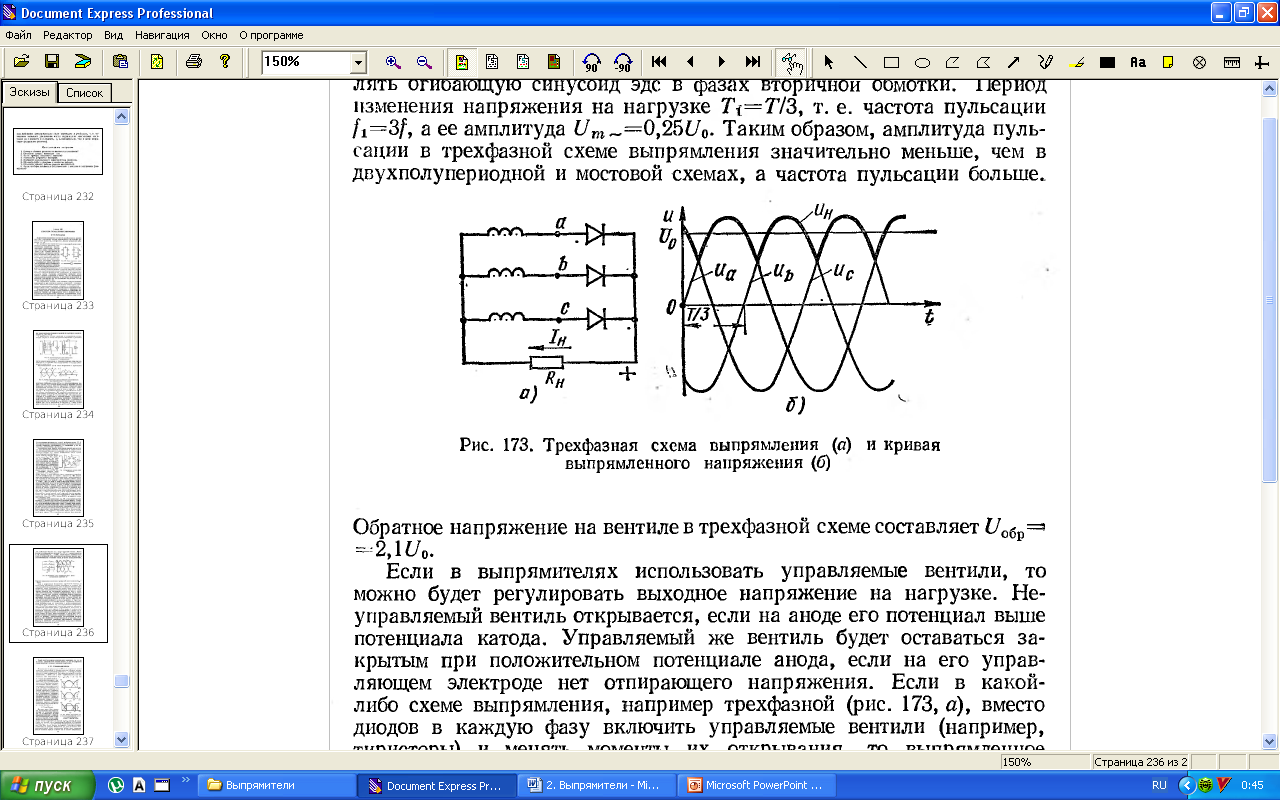1280x800 pixels.
Task: Rotate page 90 degrees clockwise
Action: click(591, 61)
